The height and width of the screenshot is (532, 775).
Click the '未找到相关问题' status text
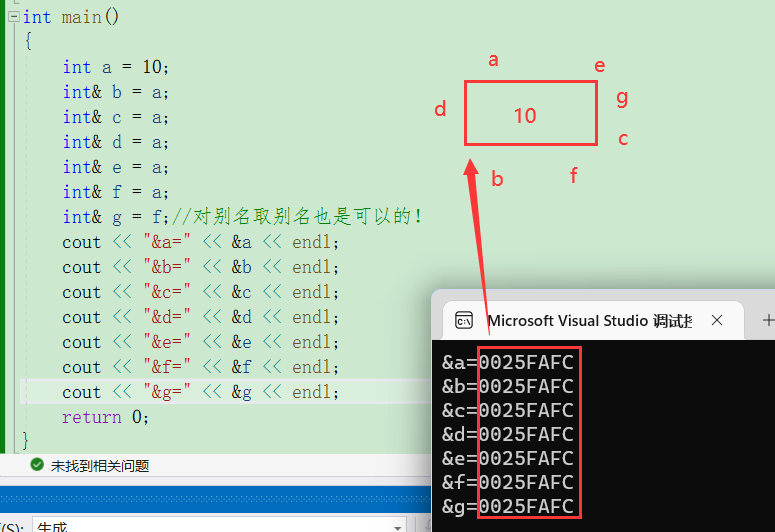tap(100, 466)
